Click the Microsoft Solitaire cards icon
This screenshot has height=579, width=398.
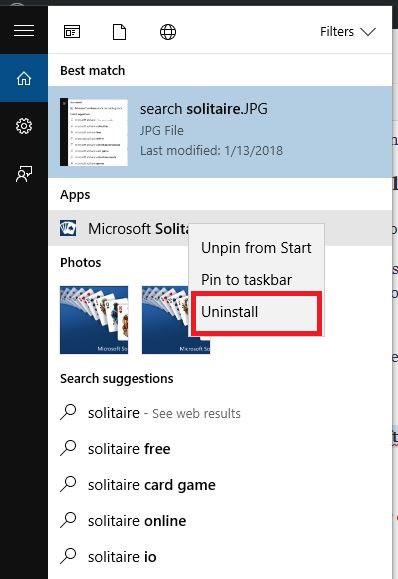pyautogui.click(x=68, y=228)
